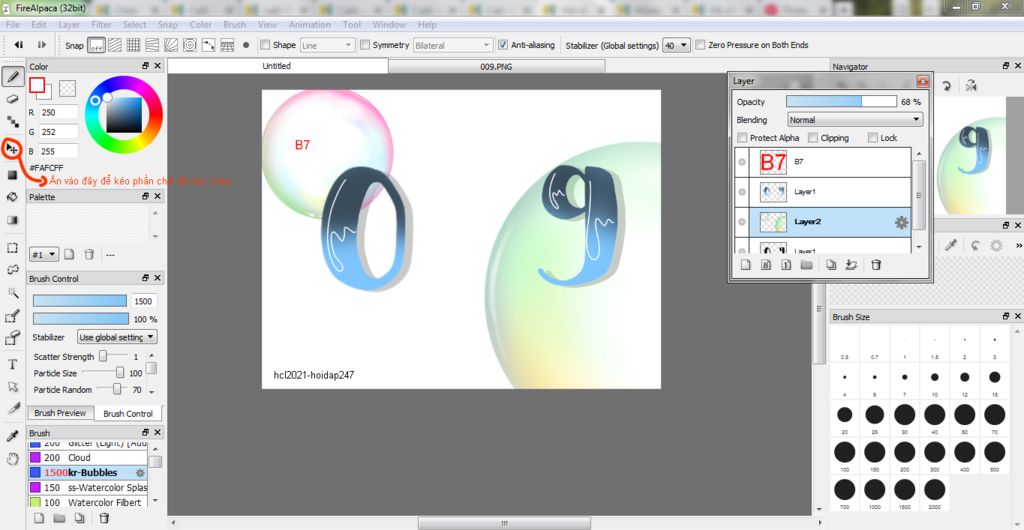
Task: Expand the hidden toolbar items chevron
Action: coord(1018,245)
